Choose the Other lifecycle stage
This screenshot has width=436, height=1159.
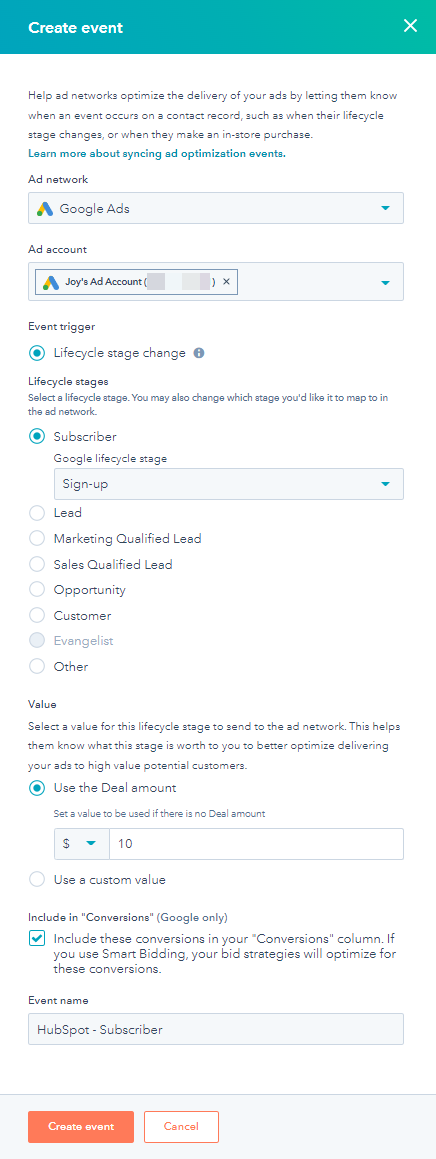pyautogui.click(x=36, y=667)
